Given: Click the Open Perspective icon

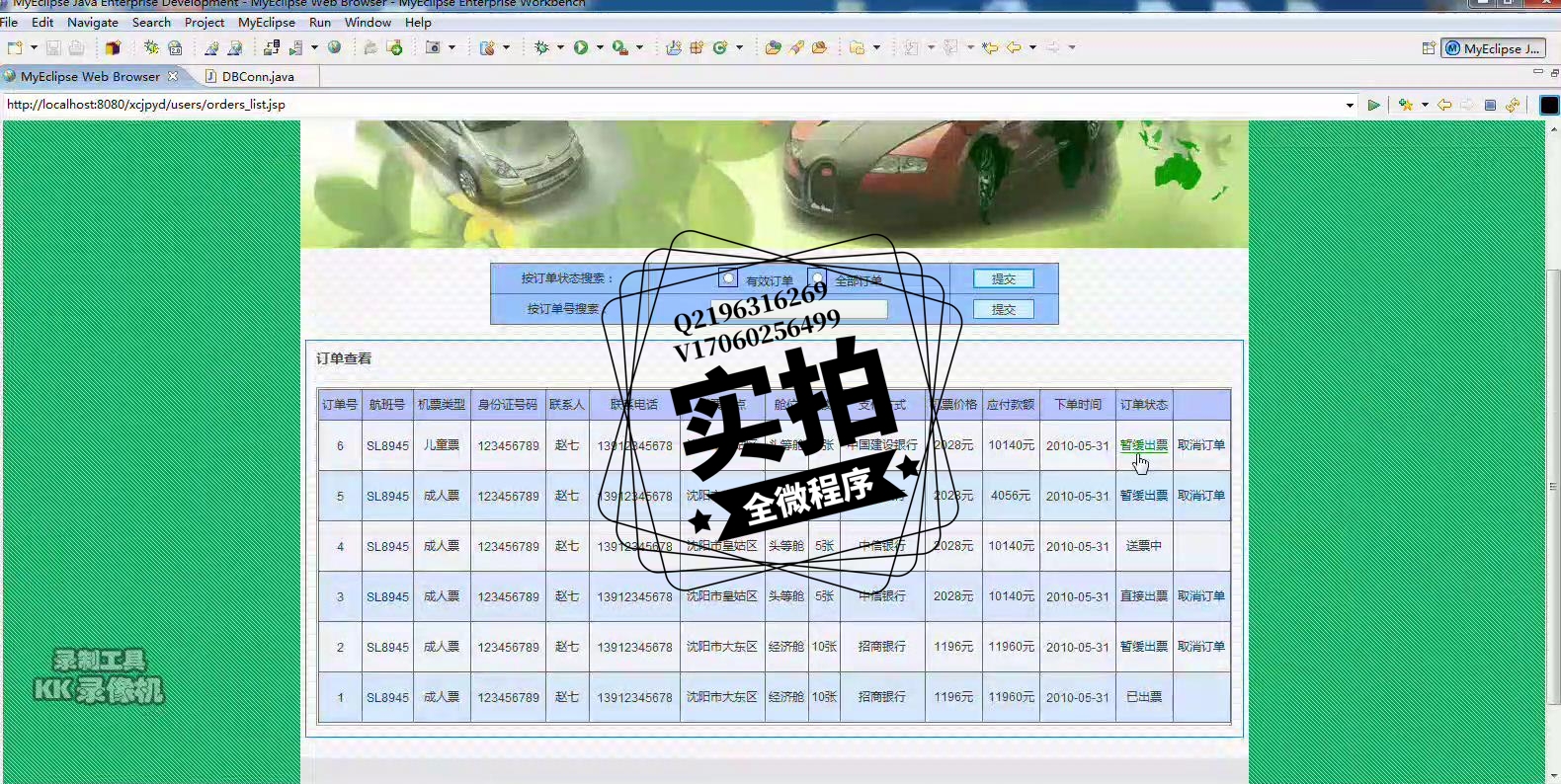Looking at the screenshot, I should [x=1429, y=48].
